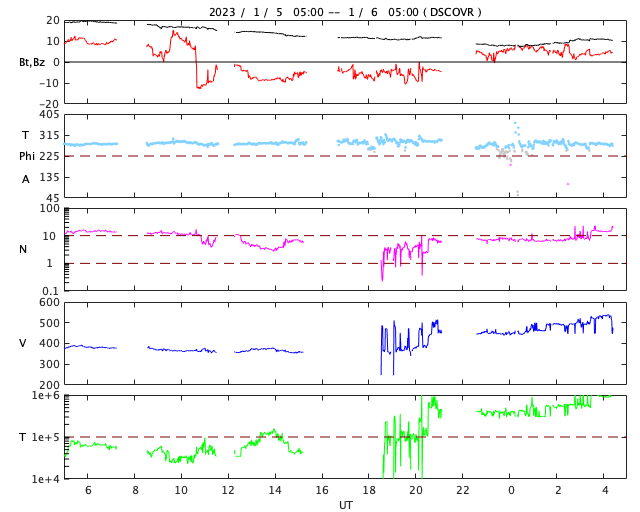
Task: Click the "2" hour label on UT axis
Action: tap(558, 490)
